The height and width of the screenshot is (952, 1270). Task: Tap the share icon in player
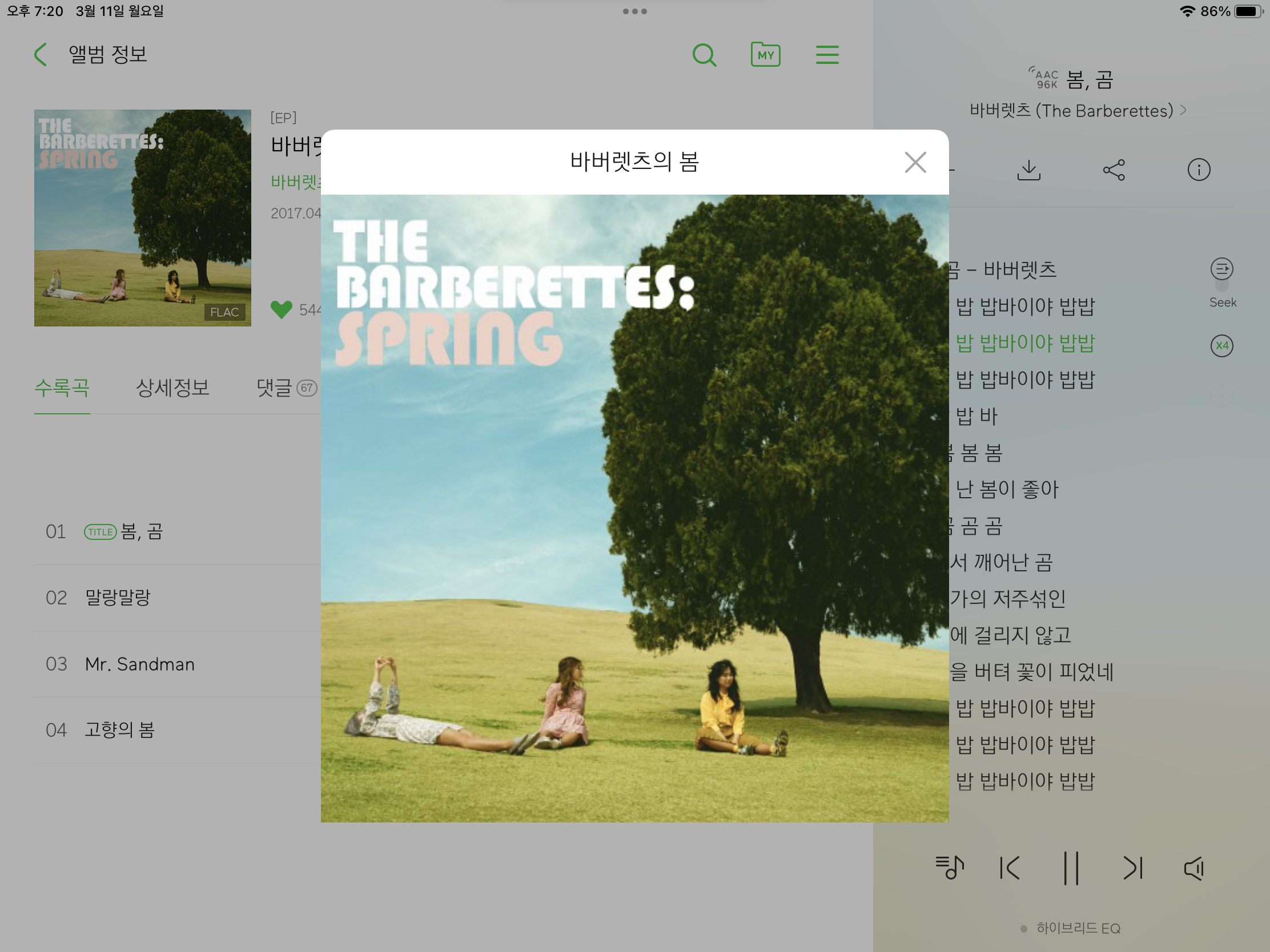coord(1114,170)
